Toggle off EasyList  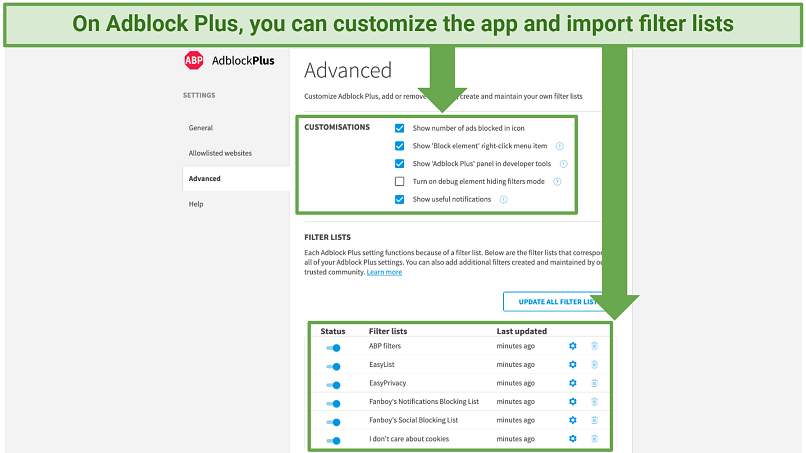(333, 367)
